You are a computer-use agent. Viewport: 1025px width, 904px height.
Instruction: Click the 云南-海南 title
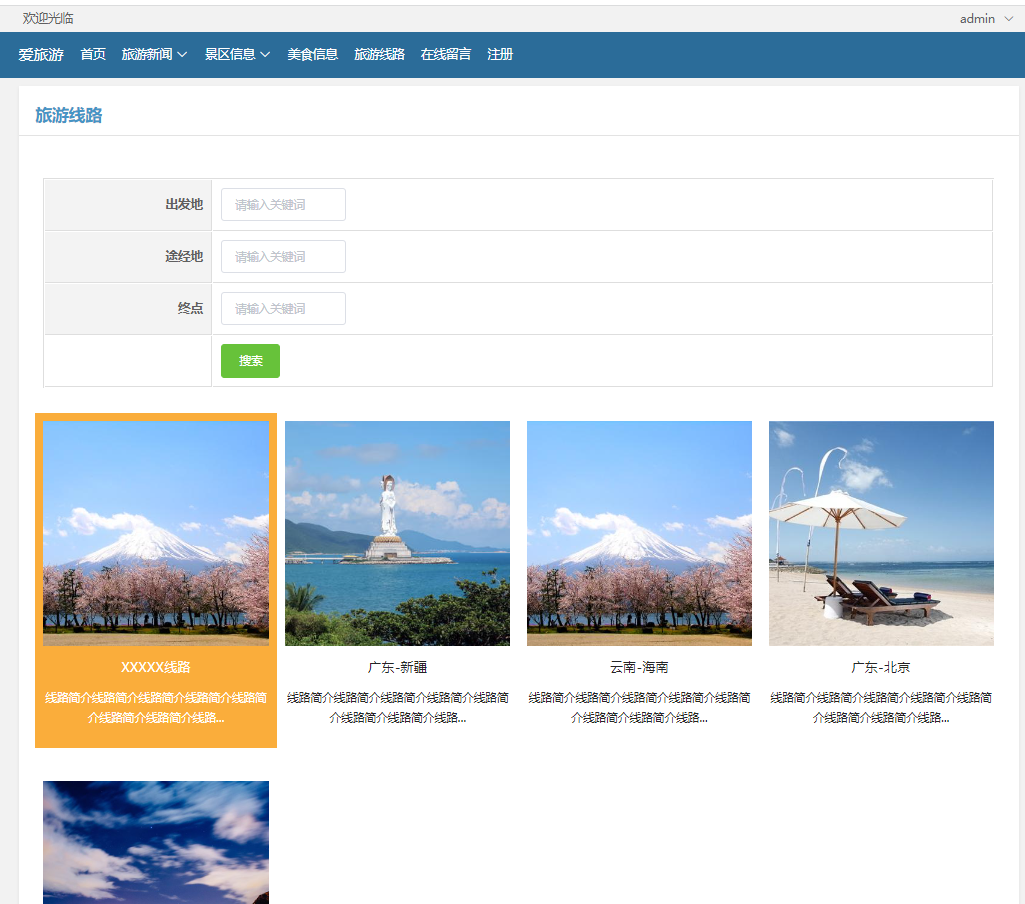coord(639,667)
